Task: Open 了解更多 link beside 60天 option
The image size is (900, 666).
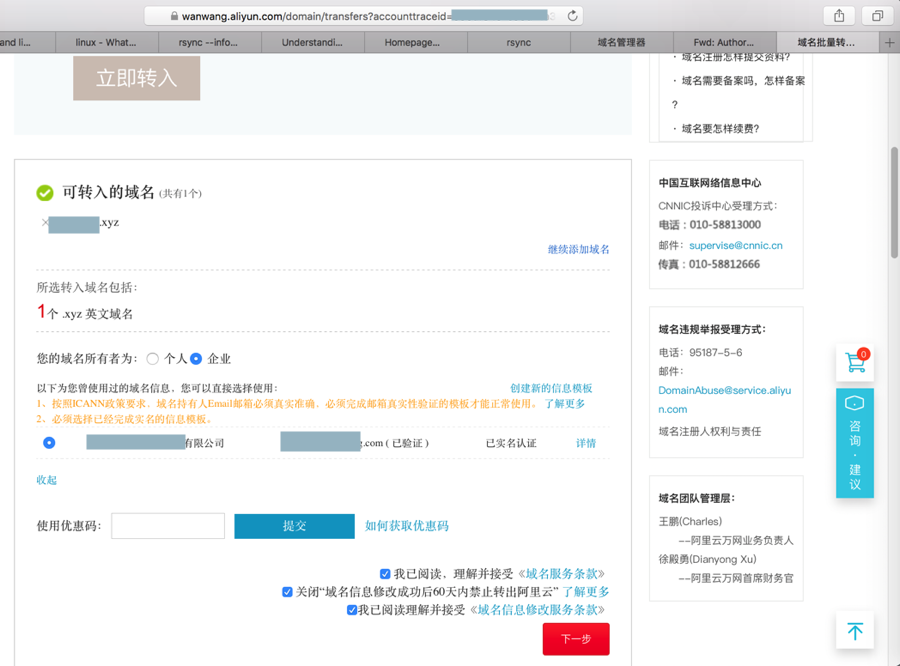Action: click(x=586, y=592)
